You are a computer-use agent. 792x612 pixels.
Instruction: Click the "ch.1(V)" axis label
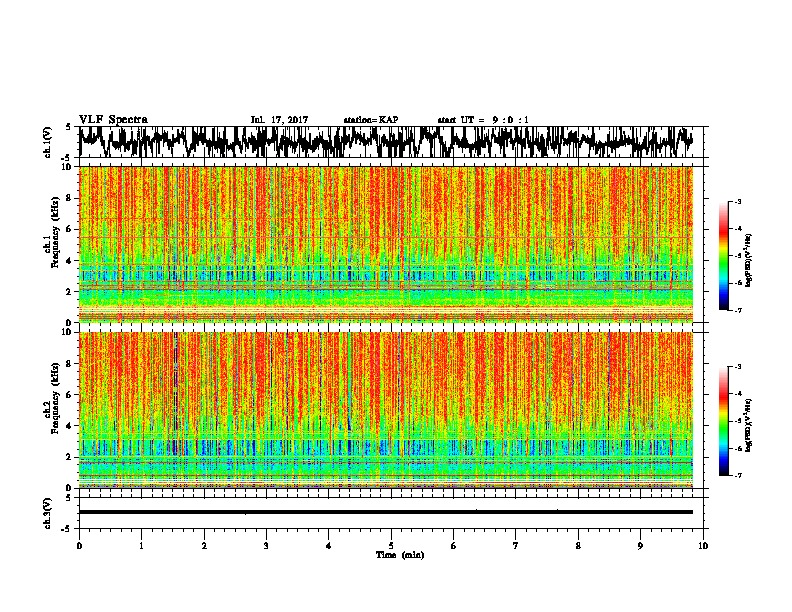click(47, 142)
